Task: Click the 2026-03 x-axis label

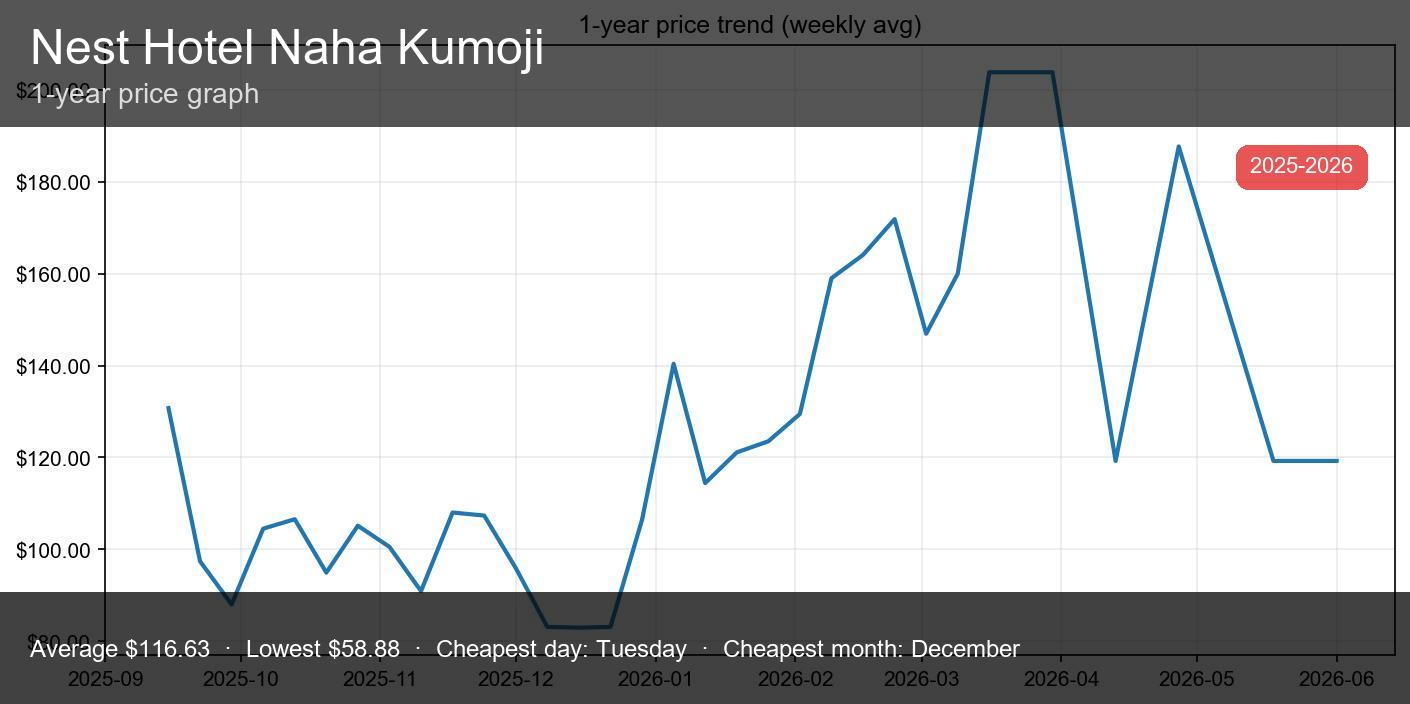Action: coord(922,679)
